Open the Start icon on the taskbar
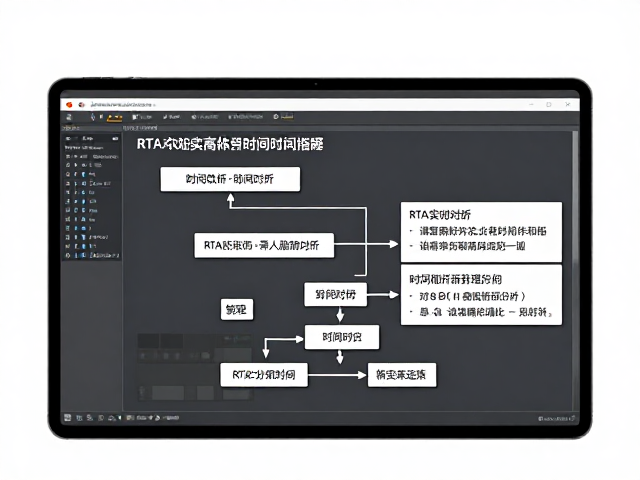This screenshot has width=640, height=480. click(x=68, y=418)
